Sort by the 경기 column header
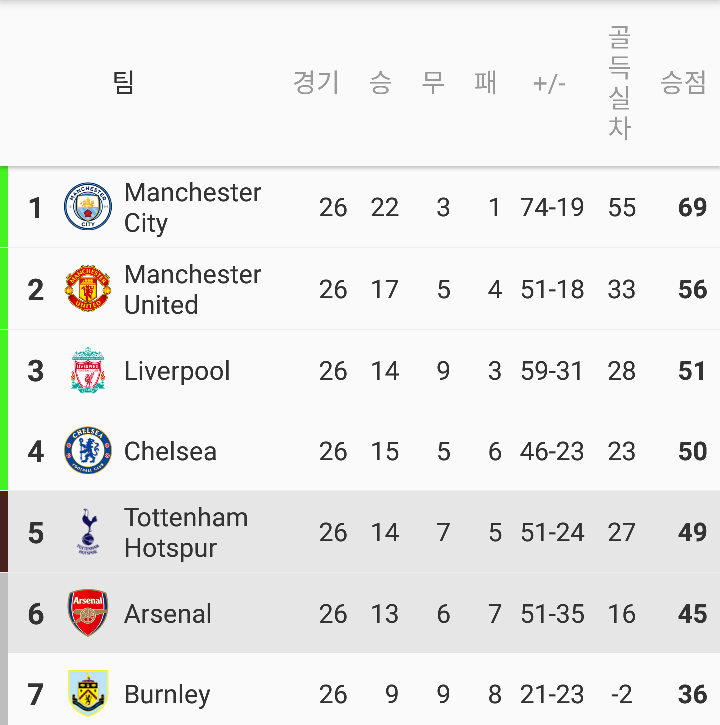The height and width of the screenshot is (725, 720). click(x=316, y=82)
